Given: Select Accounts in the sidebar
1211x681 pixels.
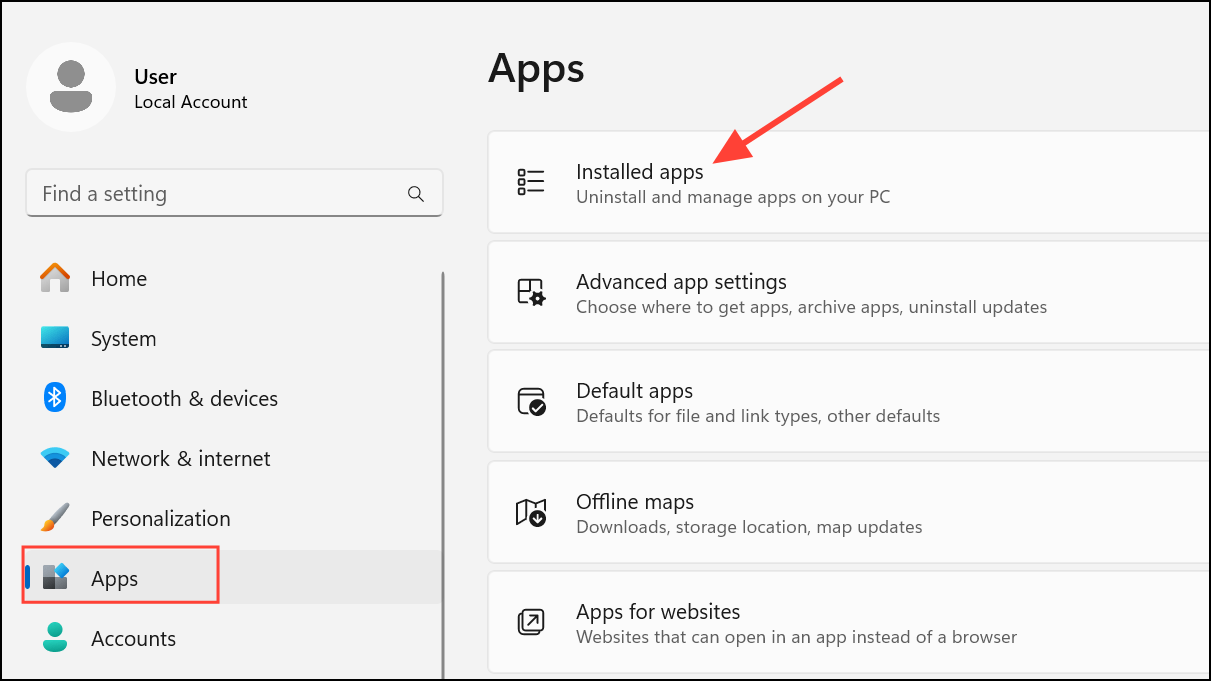Looking at the screenshot, I should [x=233, y=638].
